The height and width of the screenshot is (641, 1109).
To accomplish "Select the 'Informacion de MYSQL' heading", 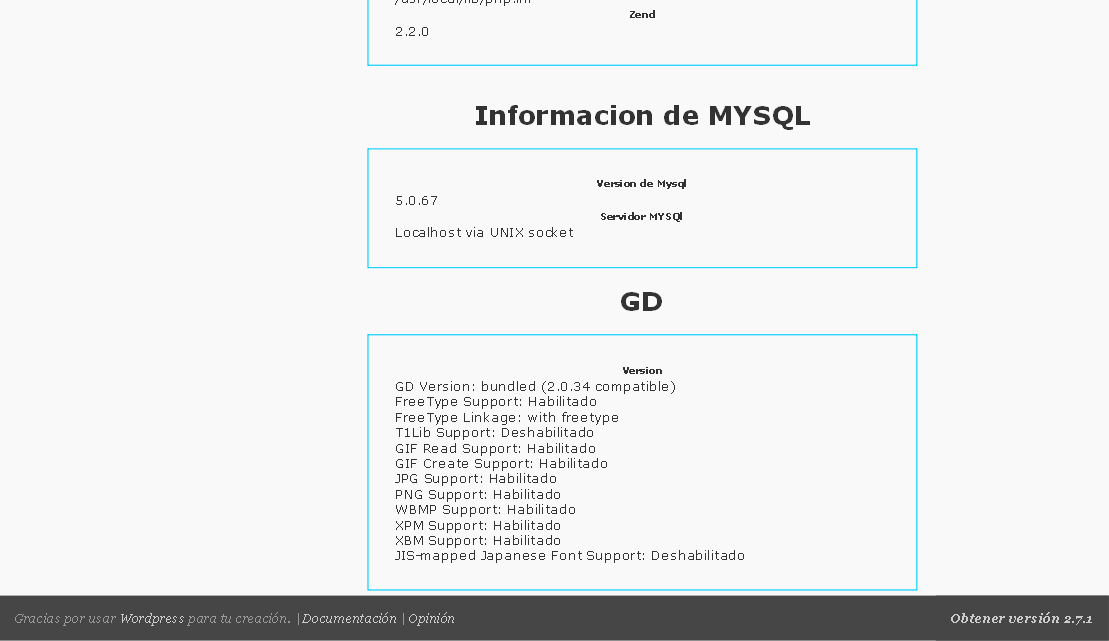I will (x=642, y=116).
